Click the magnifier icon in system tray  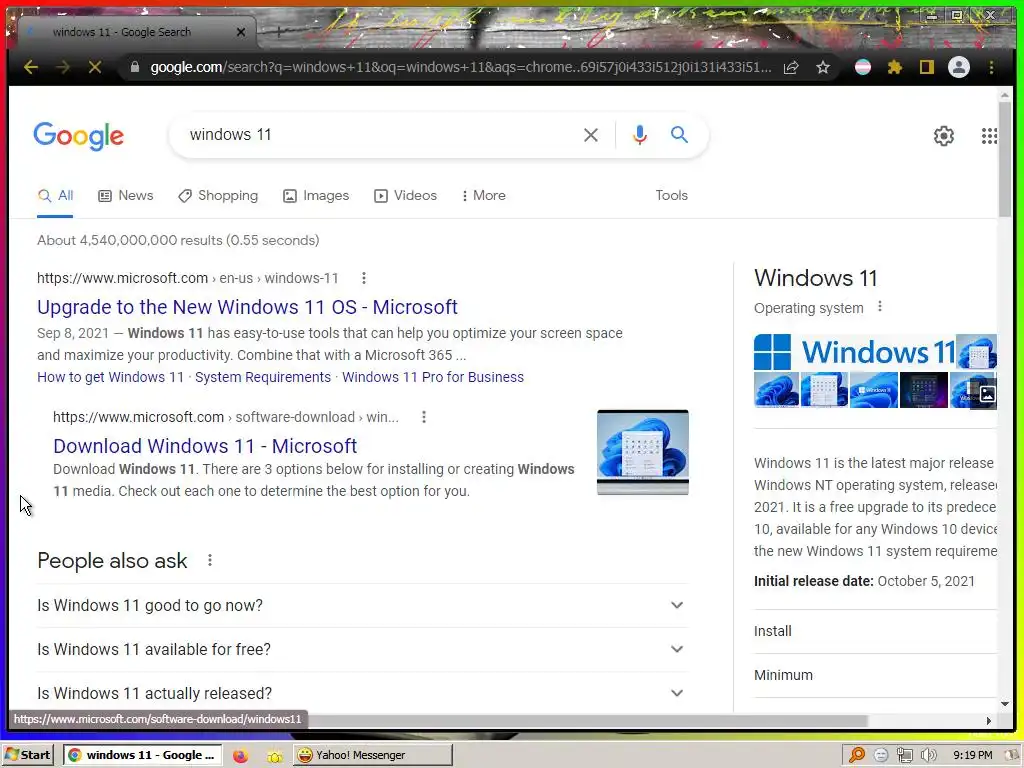coord(857,755)
